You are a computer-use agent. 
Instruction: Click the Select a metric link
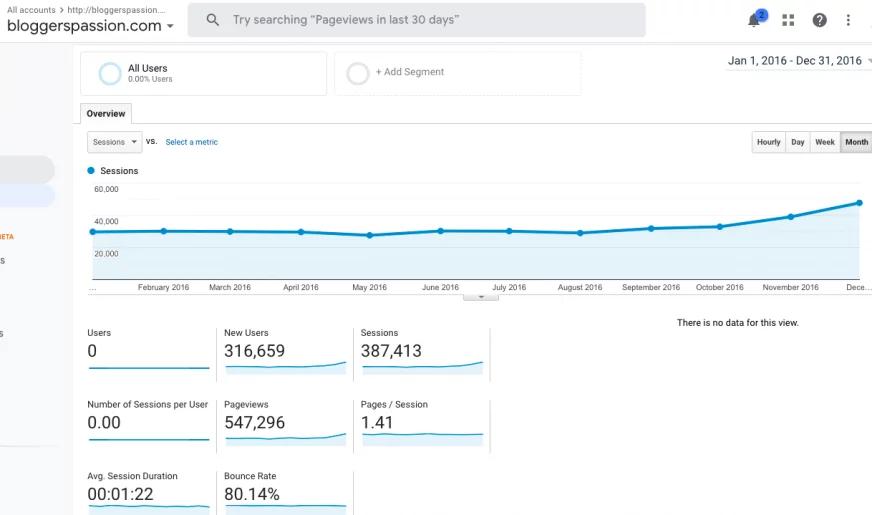(191, 142)
